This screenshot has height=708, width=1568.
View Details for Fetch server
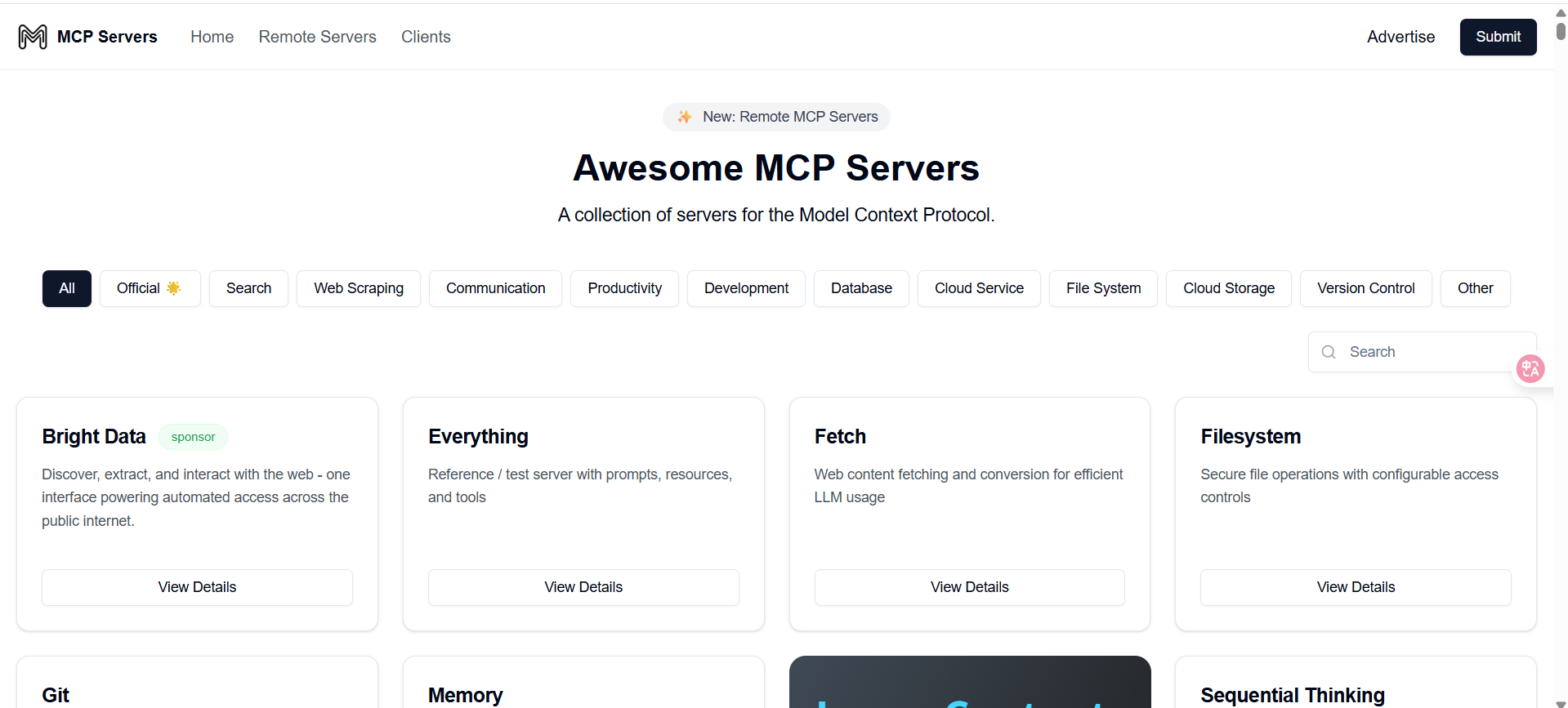[x=969, y=587]
